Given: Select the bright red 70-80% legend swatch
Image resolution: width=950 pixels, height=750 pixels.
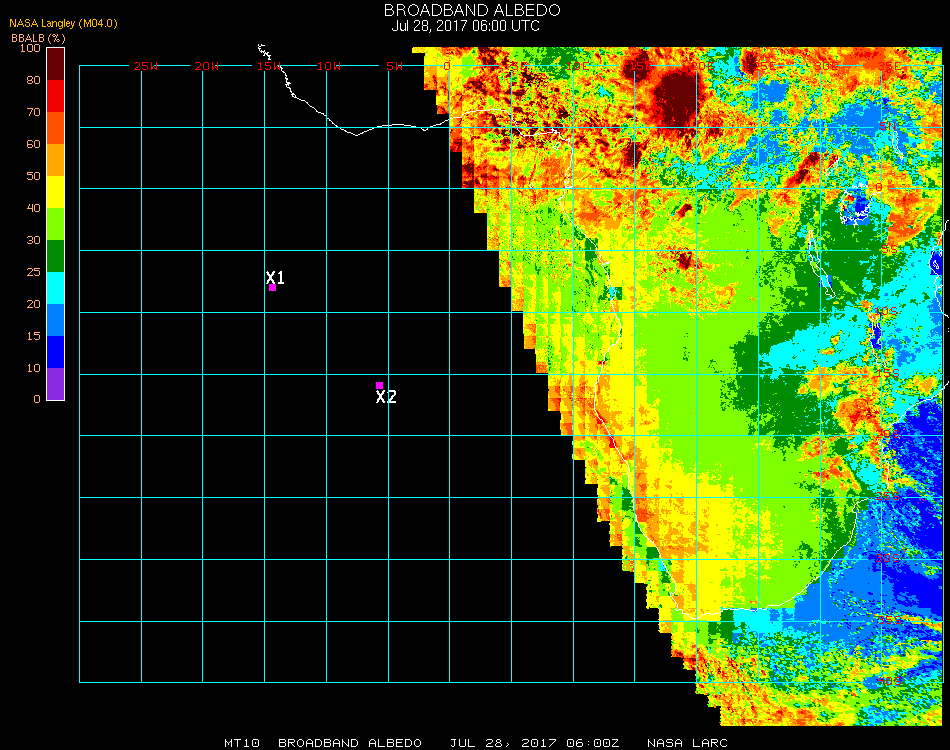Looking at the screenshot, I should tap(55, 96).
